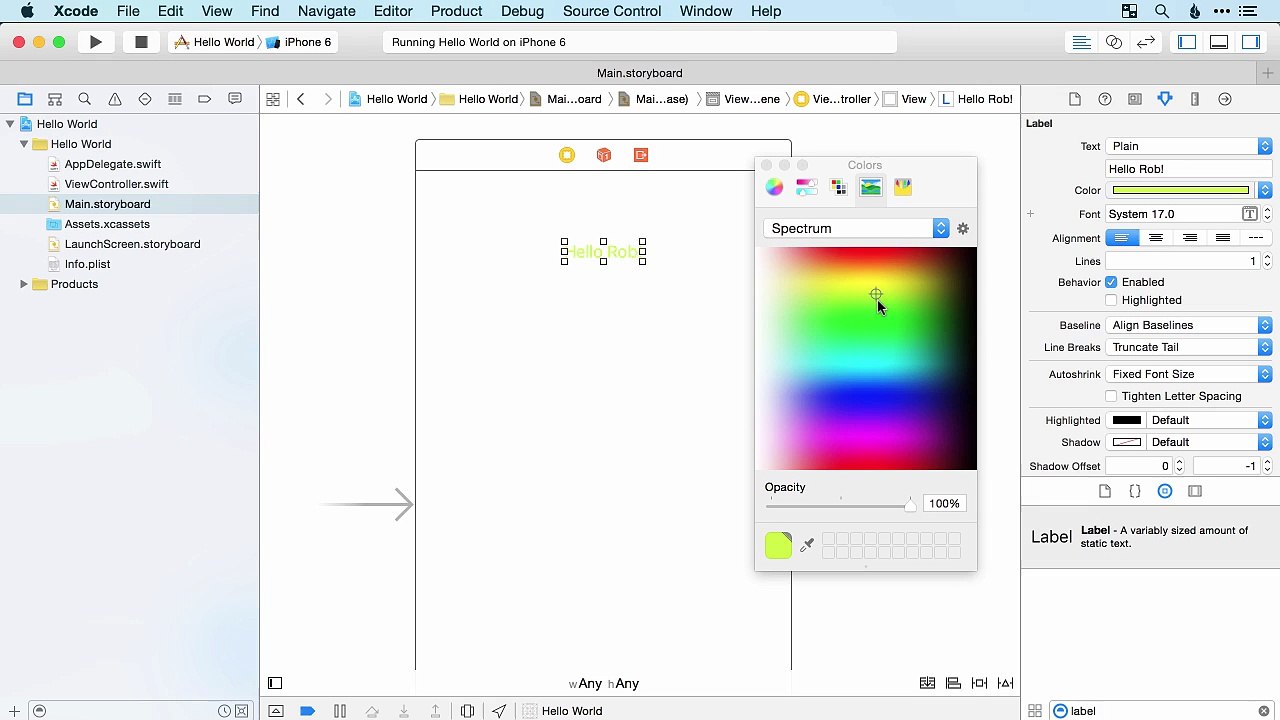Open the Line Breaks Truncate Tail dropdown

coord(1189,347)
